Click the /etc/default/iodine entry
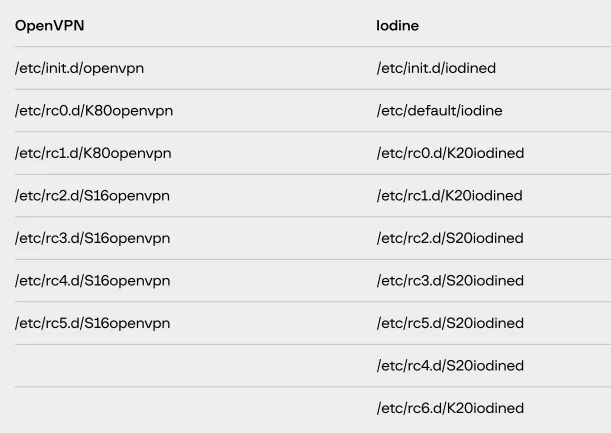This screenshot has height=433, width=611. pyautogui.click(x=439, y=111)
